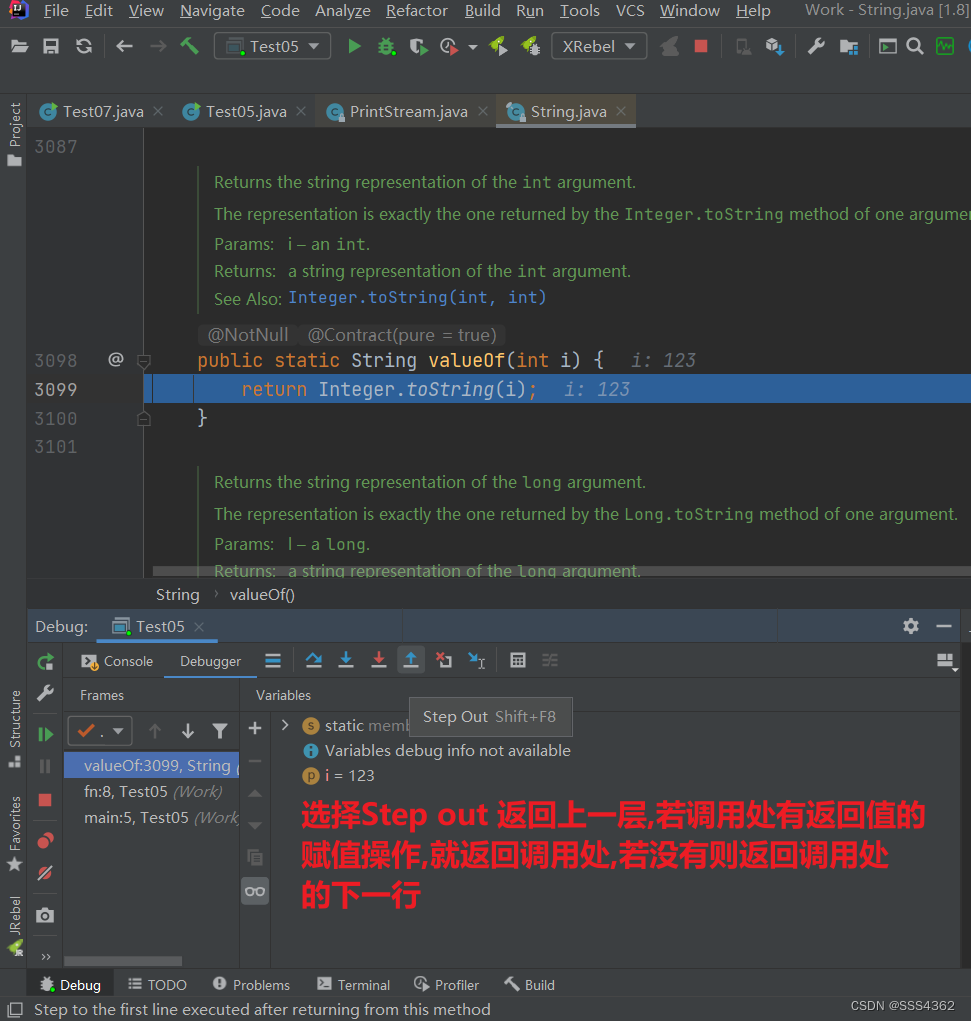Open the Evaluate Expression calculator icon
Image resolution: width=971 pixels, height=1021 pixels.
pos(517,660)
